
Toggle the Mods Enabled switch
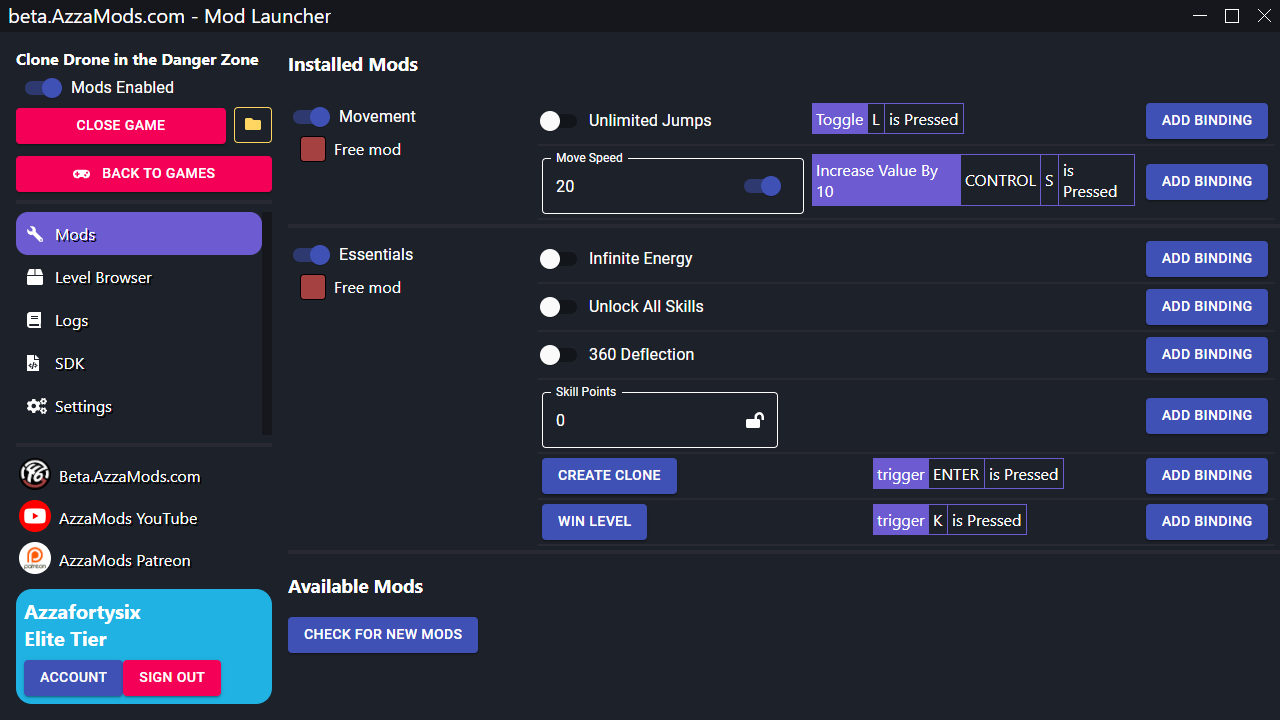(x=44, y=88)
